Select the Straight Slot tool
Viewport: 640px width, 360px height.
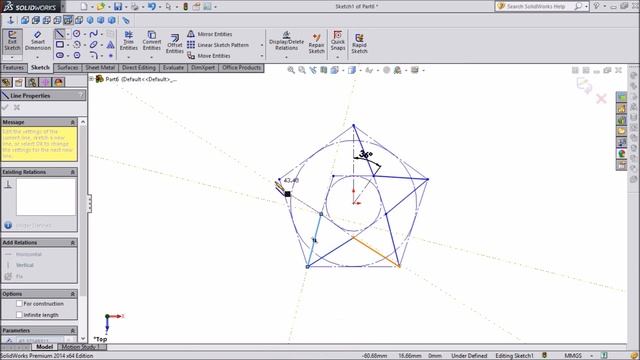(60, 55)
